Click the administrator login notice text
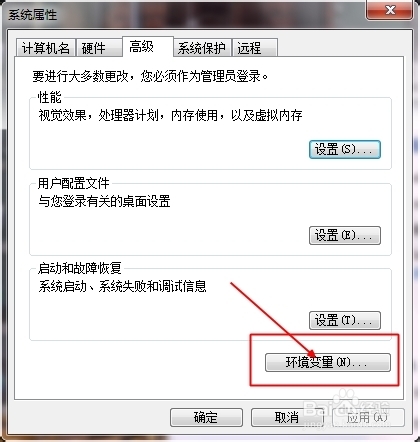The height and width of the screenshot is (442, 420). pyautogui.click(x=150, y=76)
